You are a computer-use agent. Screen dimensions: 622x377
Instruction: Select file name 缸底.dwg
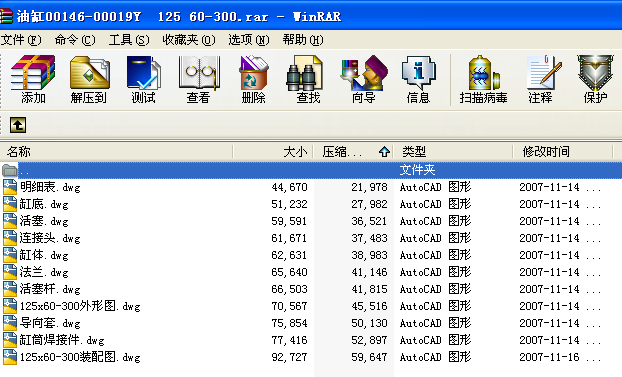44,204
